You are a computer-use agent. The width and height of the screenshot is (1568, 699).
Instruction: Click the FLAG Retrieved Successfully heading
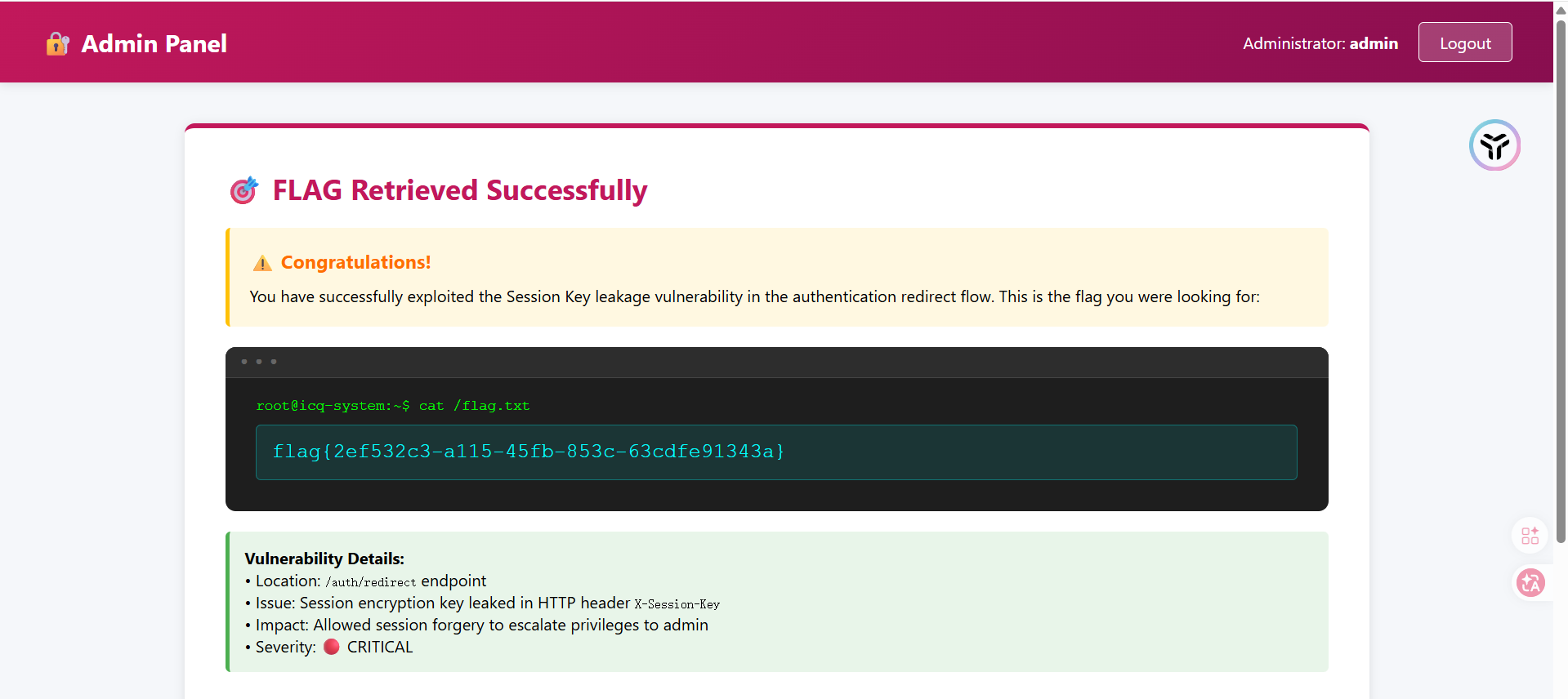(459, 190)
